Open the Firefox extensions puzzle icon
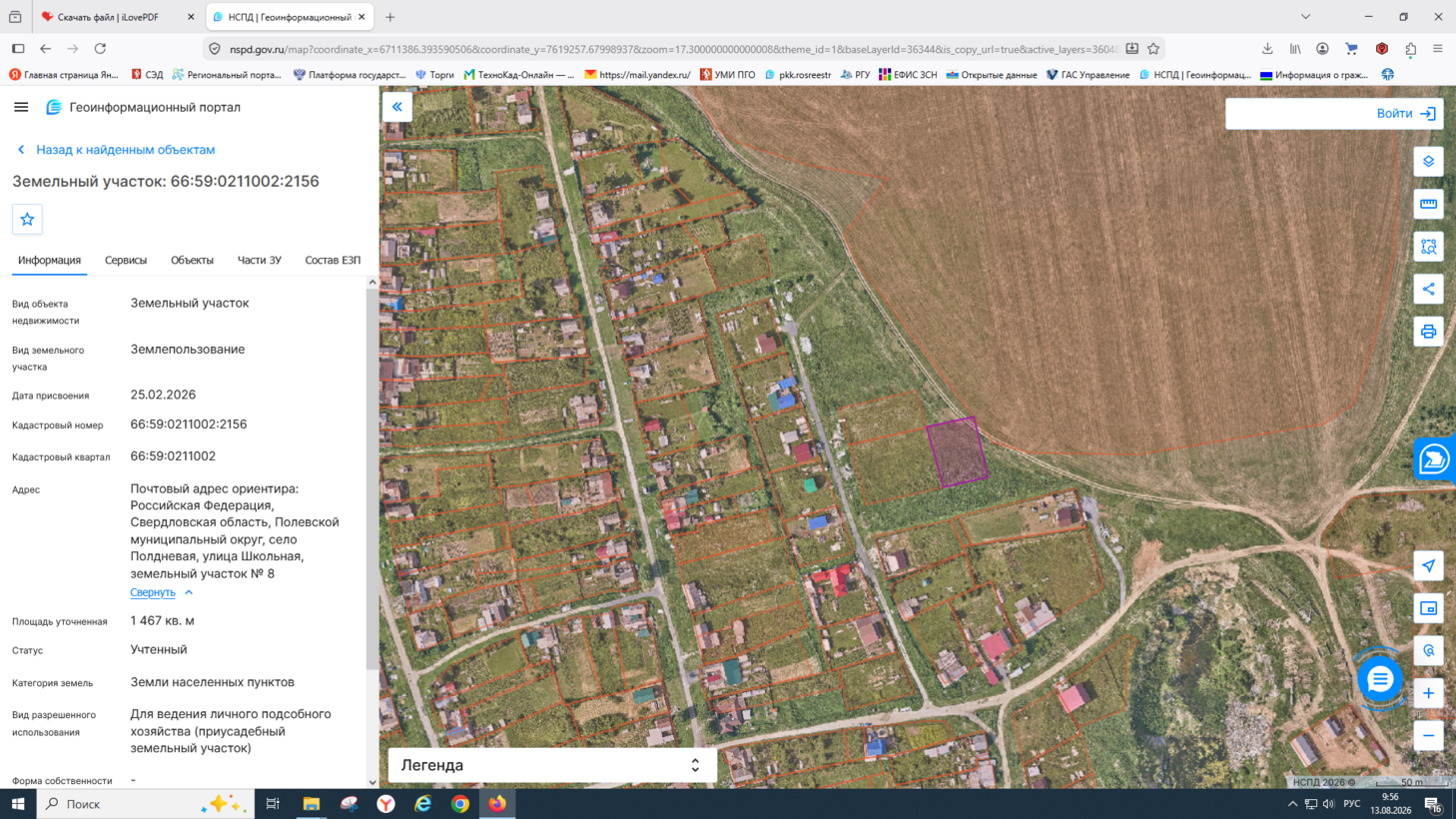Image resolution: width=1456 pixels, height=819 pixels. pyautogui.click(x=1410, y=48)
